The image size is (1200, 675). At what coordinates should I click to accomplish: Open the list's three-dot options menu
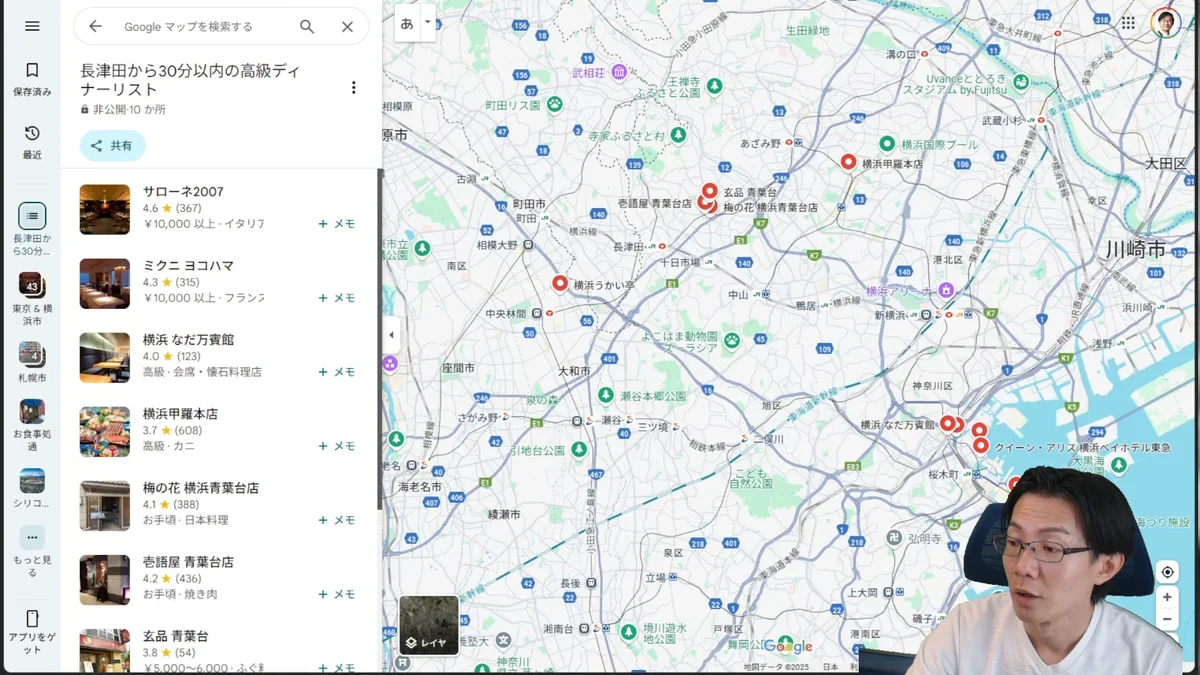click(x=353, y=88)
